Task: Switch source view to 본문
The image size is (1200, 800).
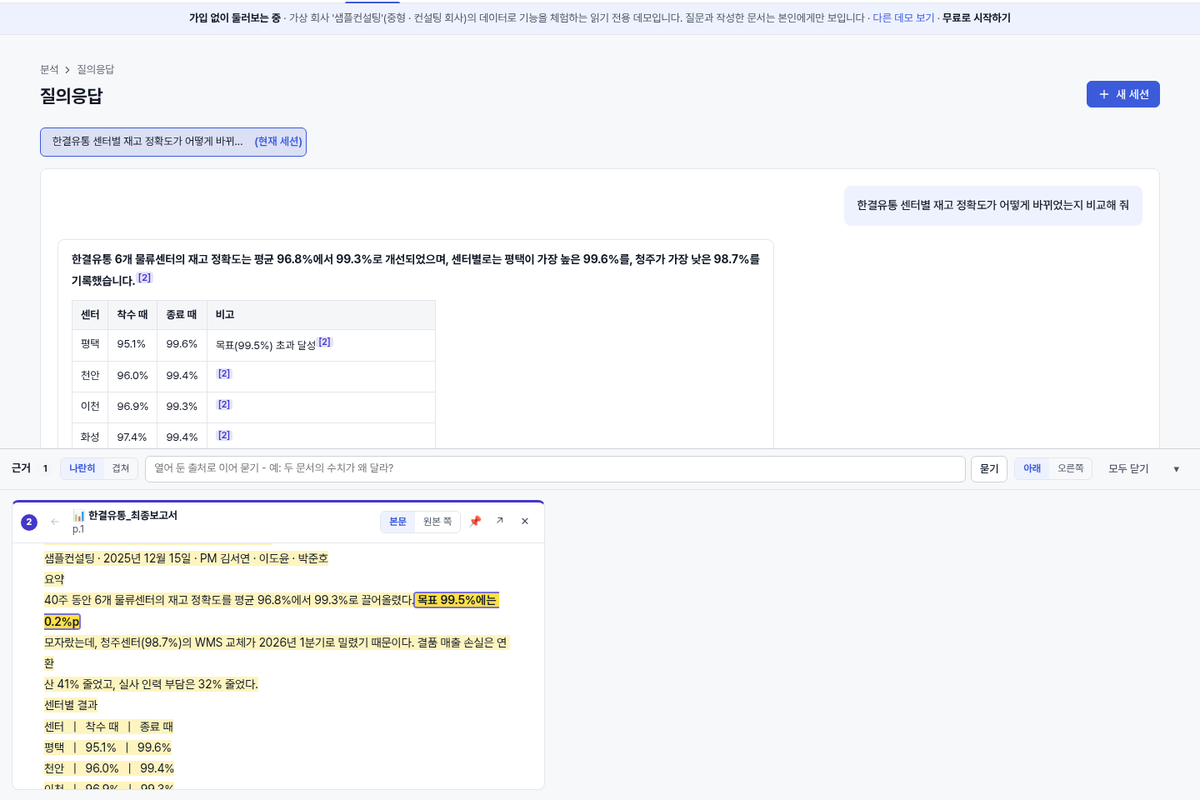Action: tap(398, 521)
